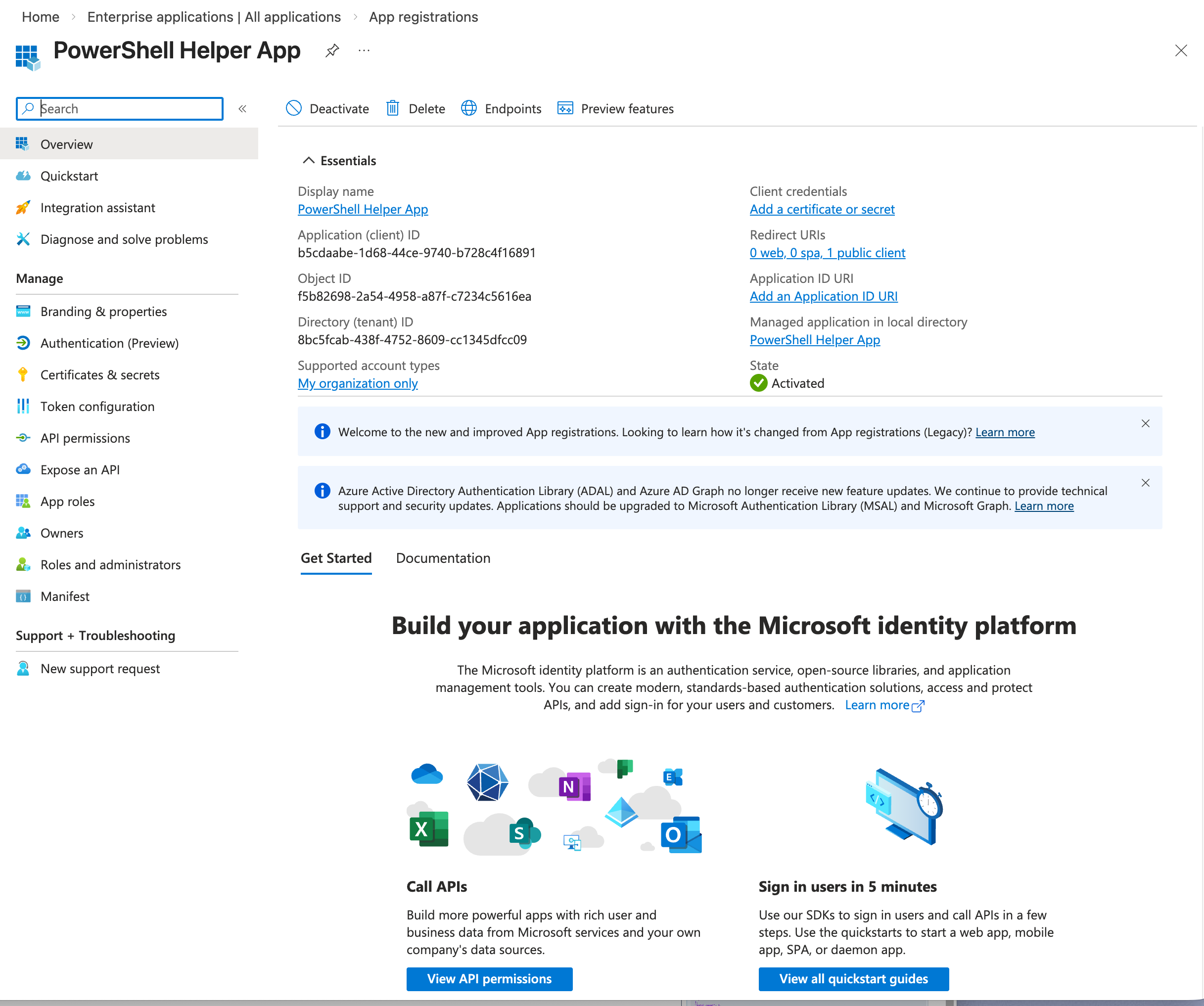1204x1006 pixels.
Task: Open App roles configuration
Action: pyautogui.click(x=67, y=501)
